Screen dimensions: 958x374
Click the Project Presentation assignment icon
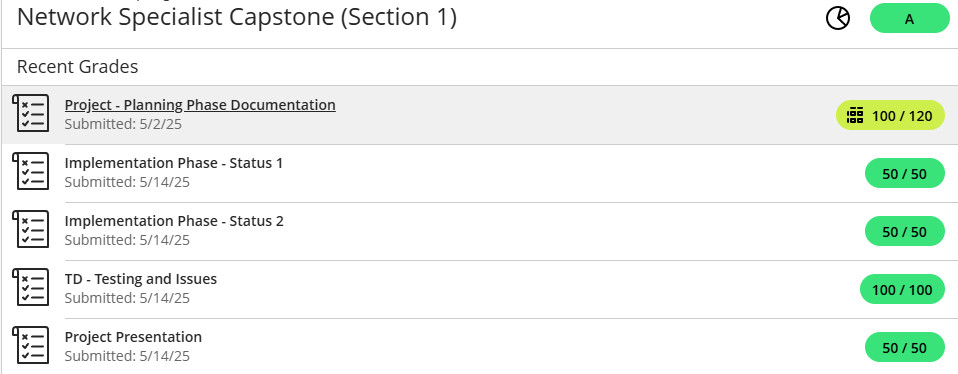click(31, 345)
